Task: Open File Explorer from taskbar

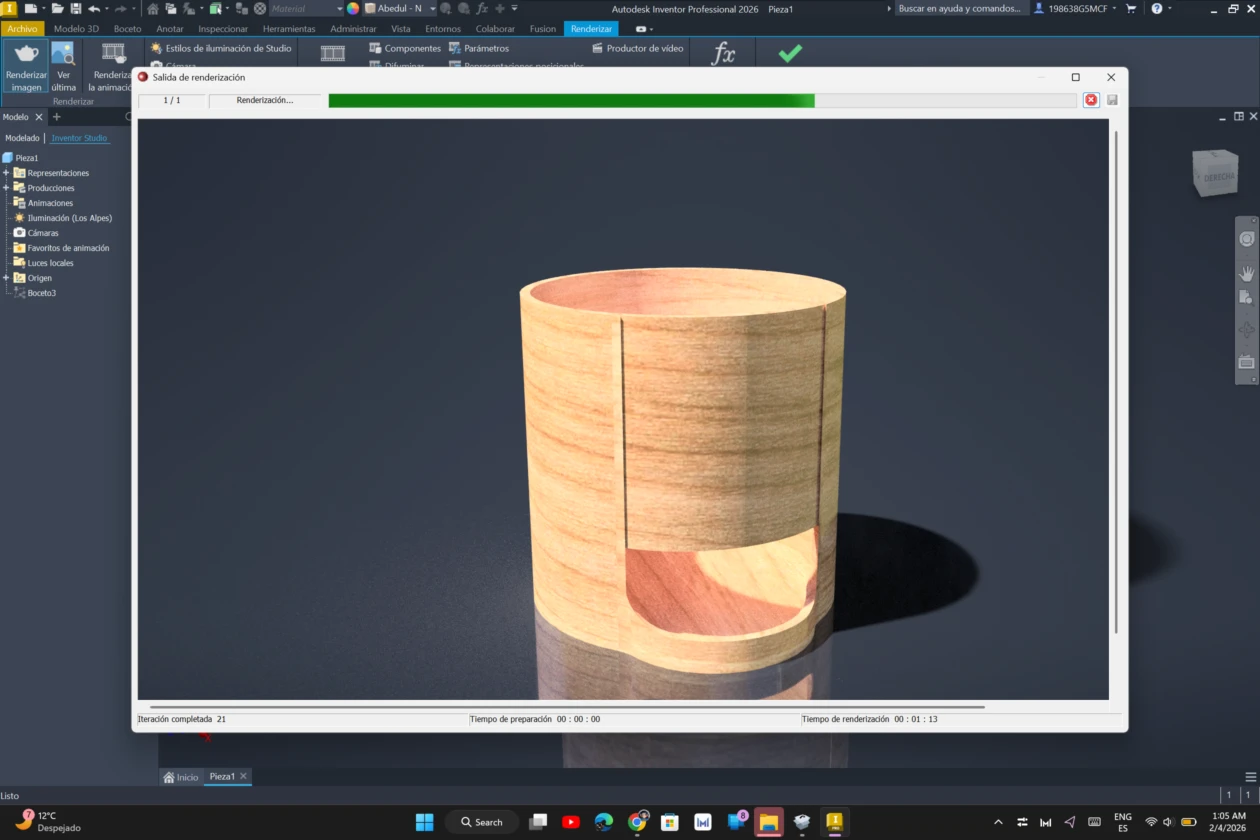Action: pyautogui.click(x=768, y=822)
